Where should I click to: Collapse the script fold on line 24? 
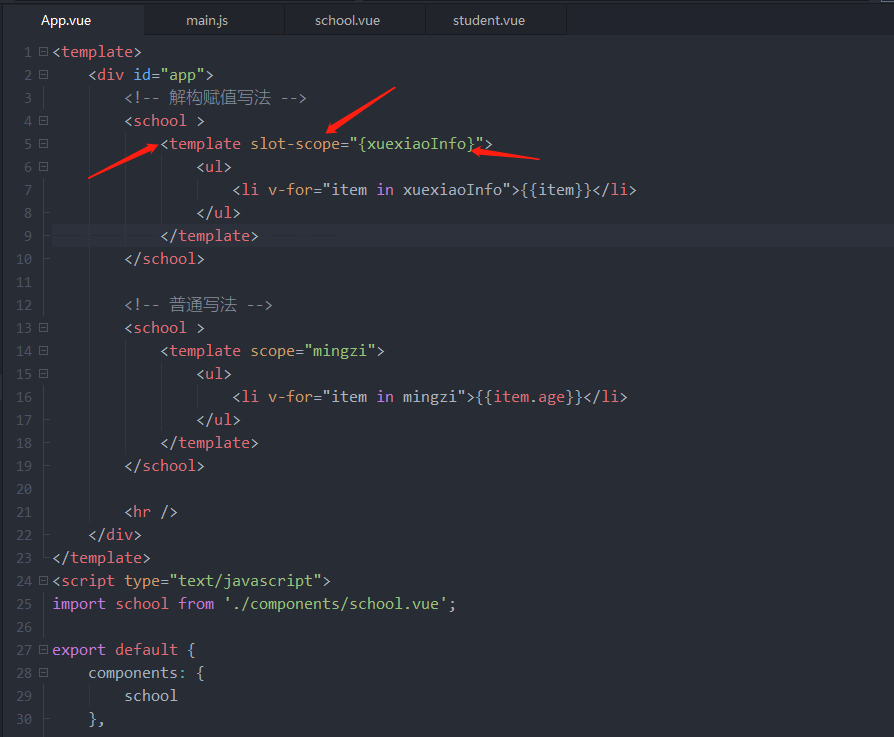43,581
